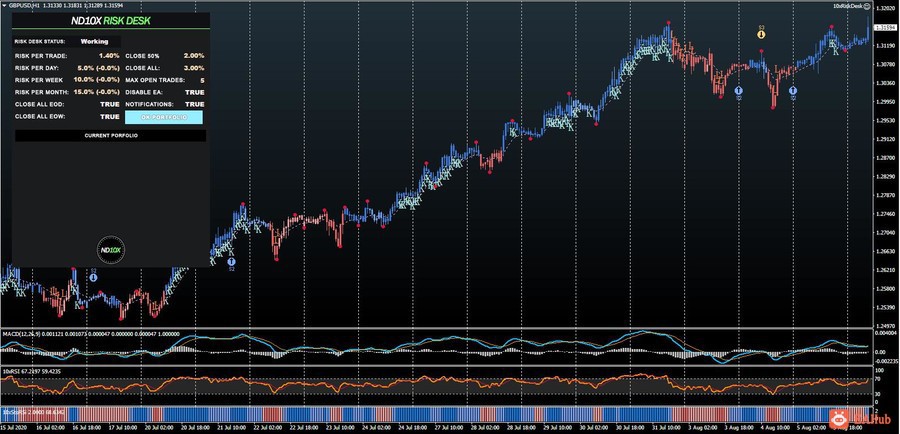This screenshot has width=900, height=434.
Task: Click the 31 Jul 10:00 time axis label
Action: coord(665,428)
